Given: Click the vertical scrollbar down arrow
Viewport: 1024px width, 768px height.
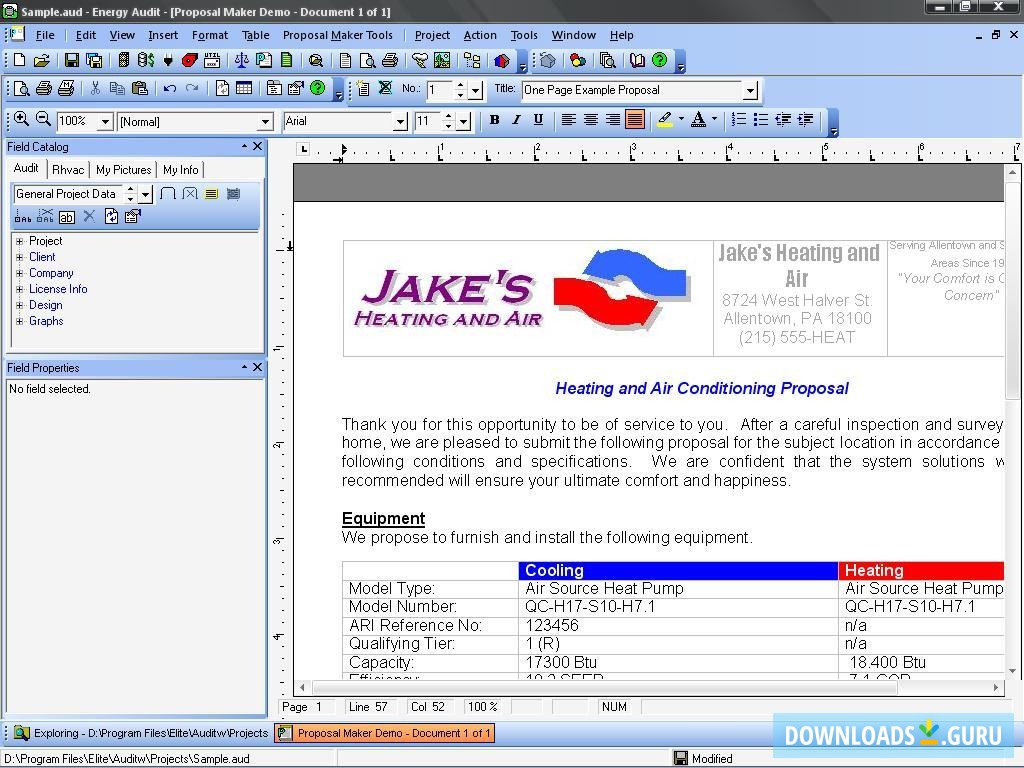Looking at the screenshot, I should (x=1012, y=671).
